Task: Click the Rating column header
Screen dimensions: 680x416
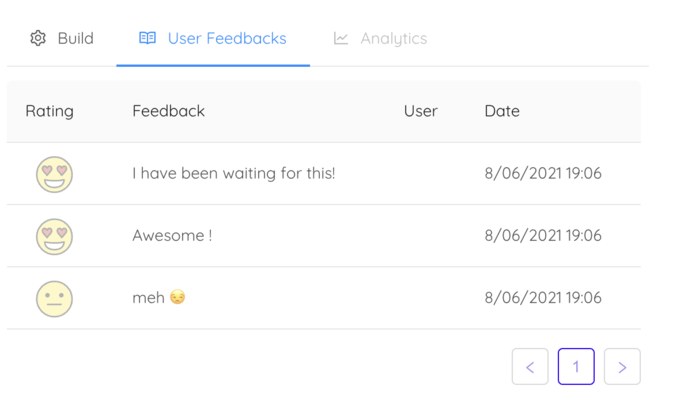Action: pos(50,111)
